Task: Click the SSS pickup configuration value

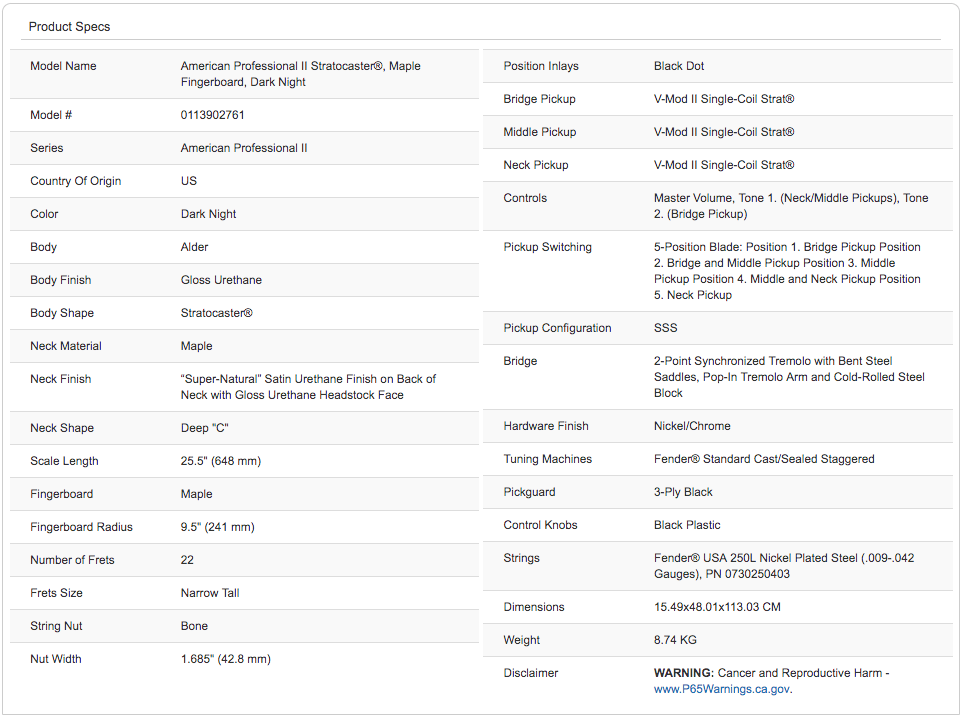Action: click(x=665, y=328)
